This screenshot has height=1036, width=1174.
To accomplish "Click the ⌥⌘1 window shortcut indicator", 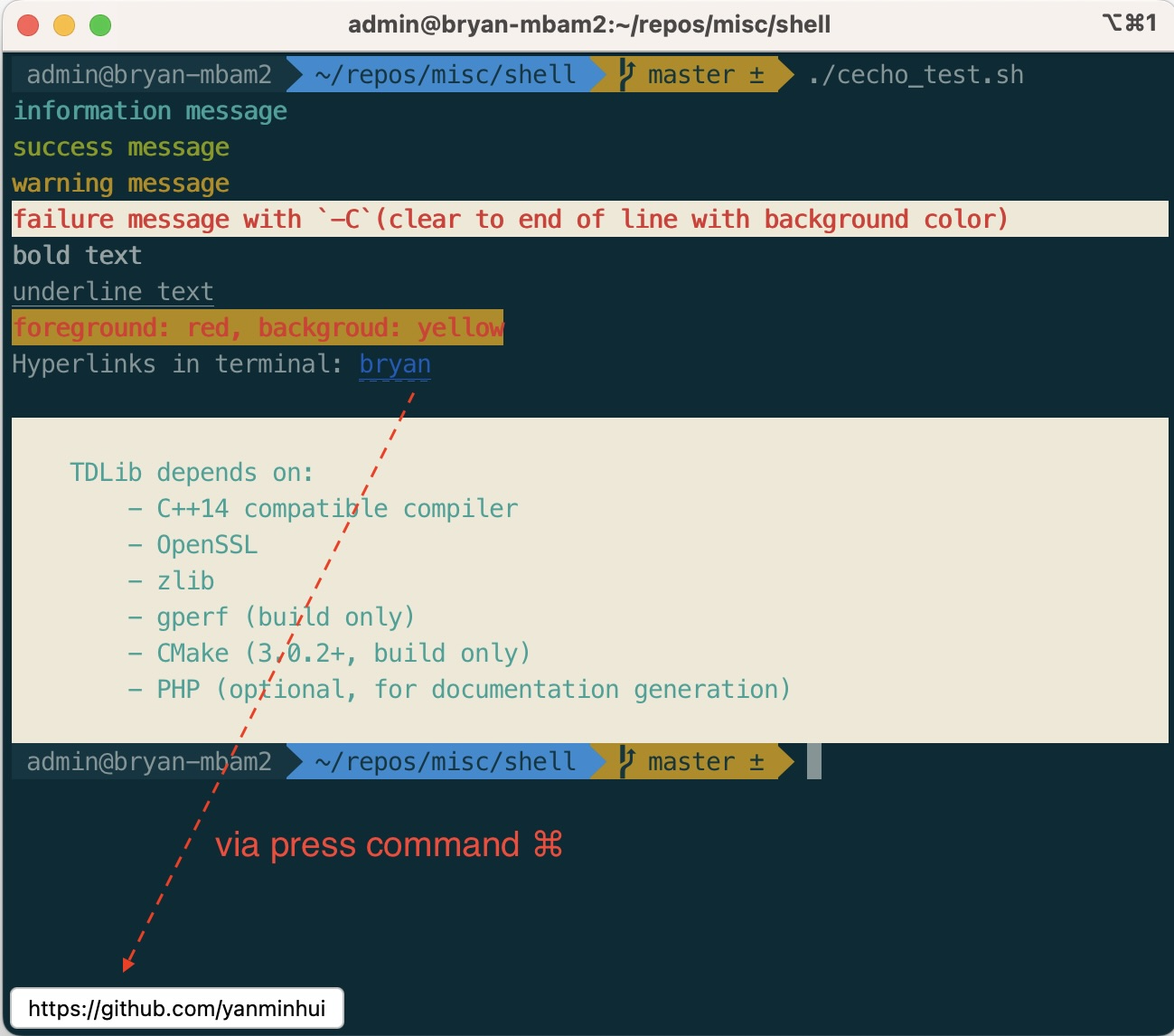I will click(x=1129, y=24).
